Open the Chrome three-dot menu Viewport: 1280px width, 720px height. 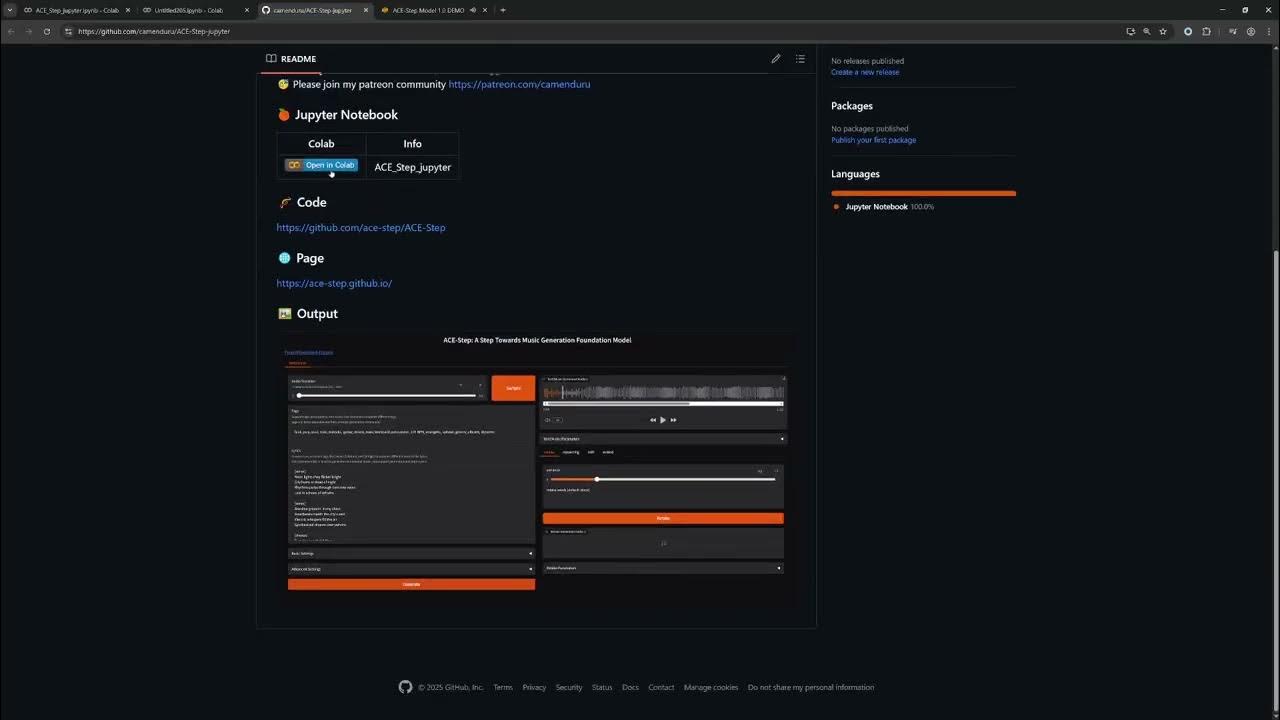pos(1267,31)
